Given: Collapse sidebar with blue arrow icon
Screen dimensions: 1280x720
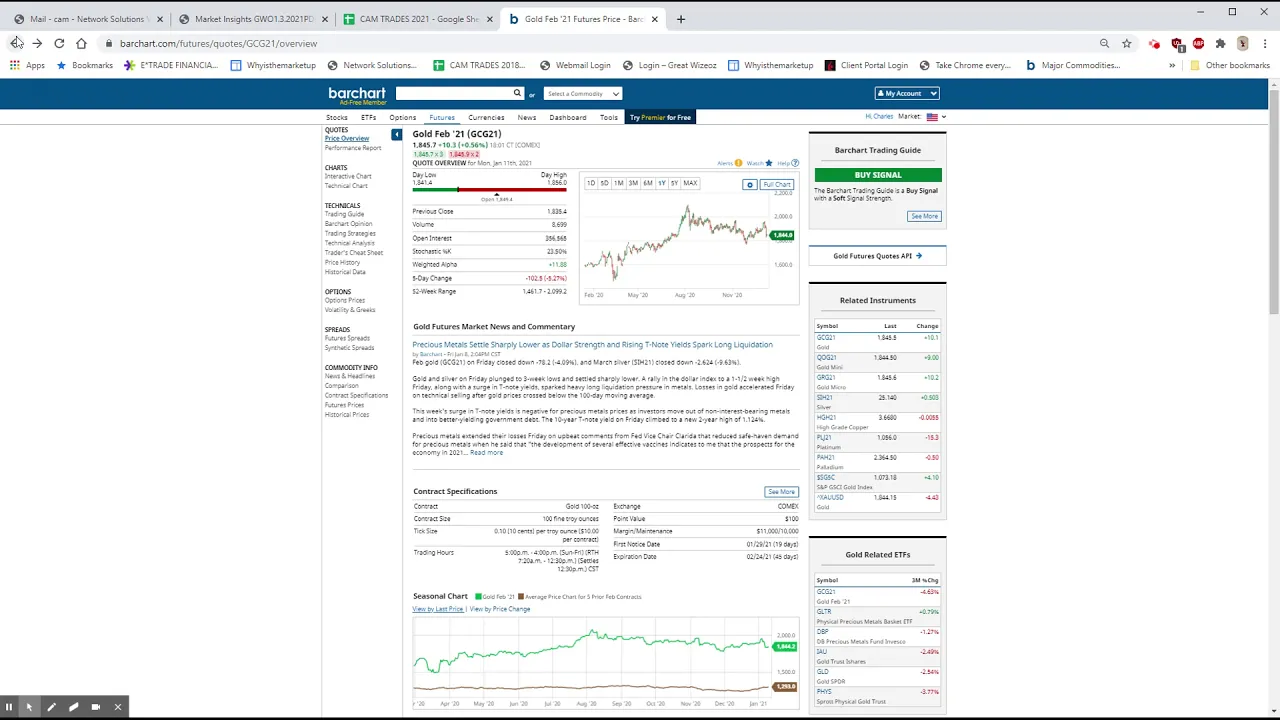Looking at the screenshot, I should [x=397, y=134].
